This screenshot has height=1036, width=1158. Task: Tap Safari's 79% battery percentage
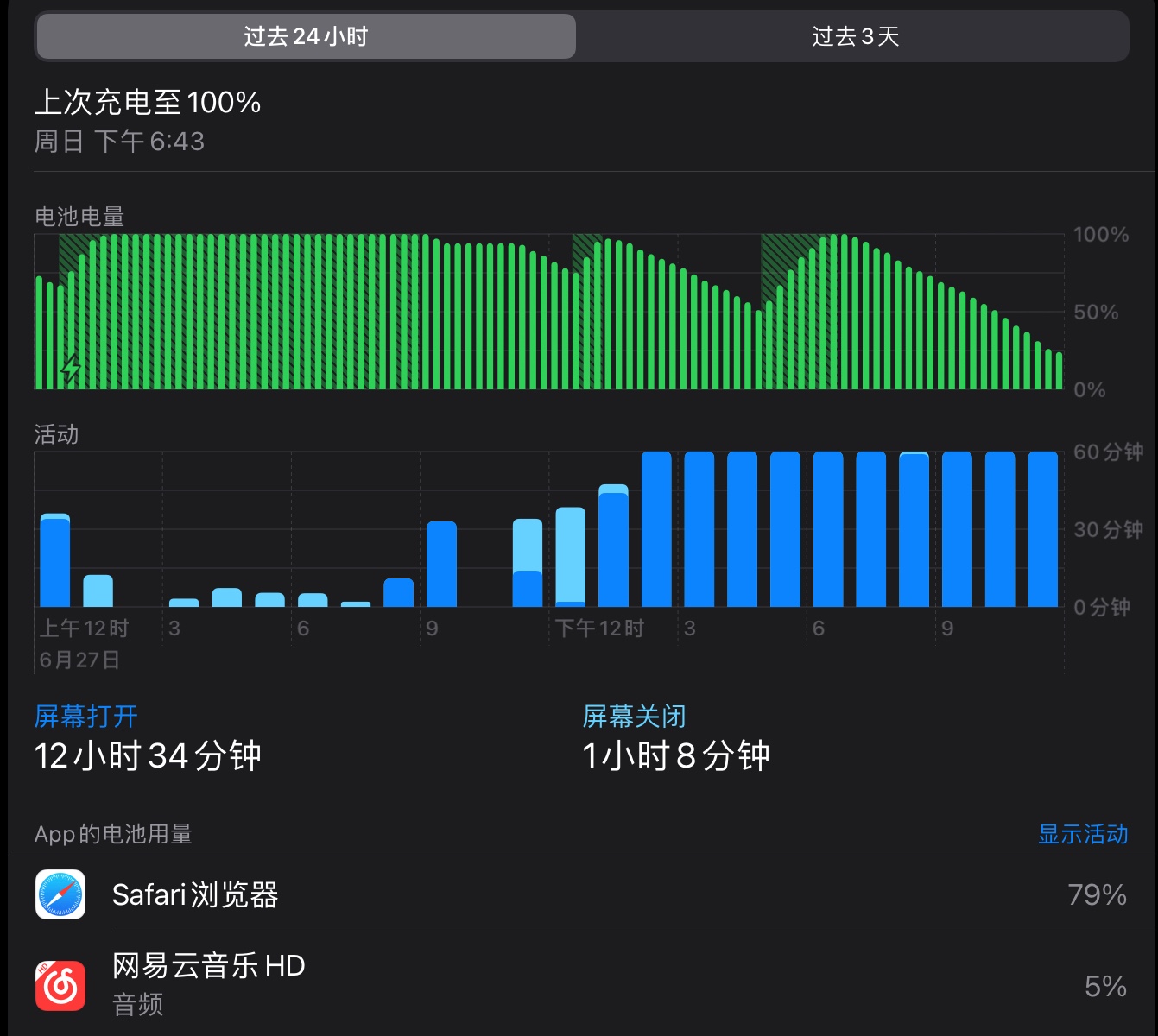coord(1096,894)
